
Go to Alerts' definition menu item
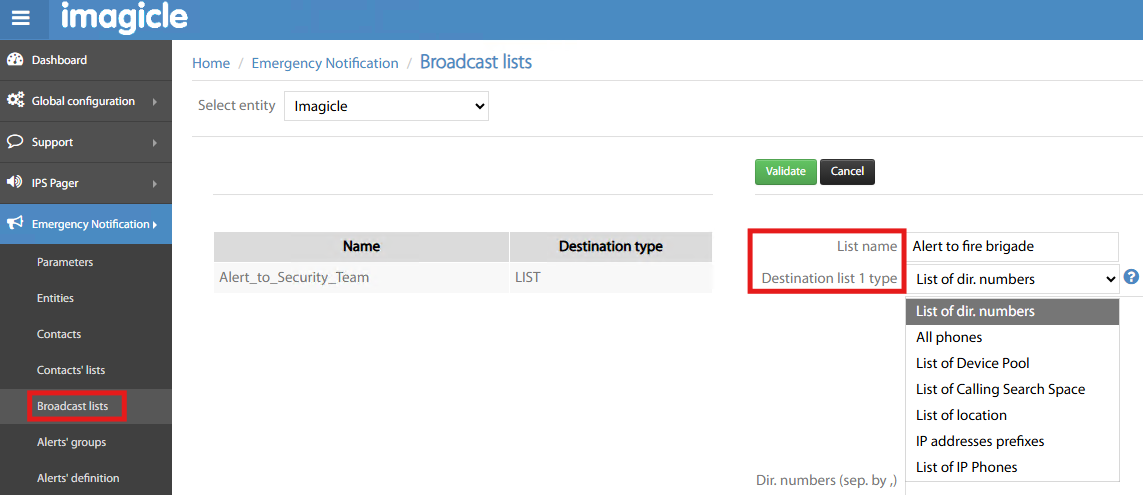point(78,478)
